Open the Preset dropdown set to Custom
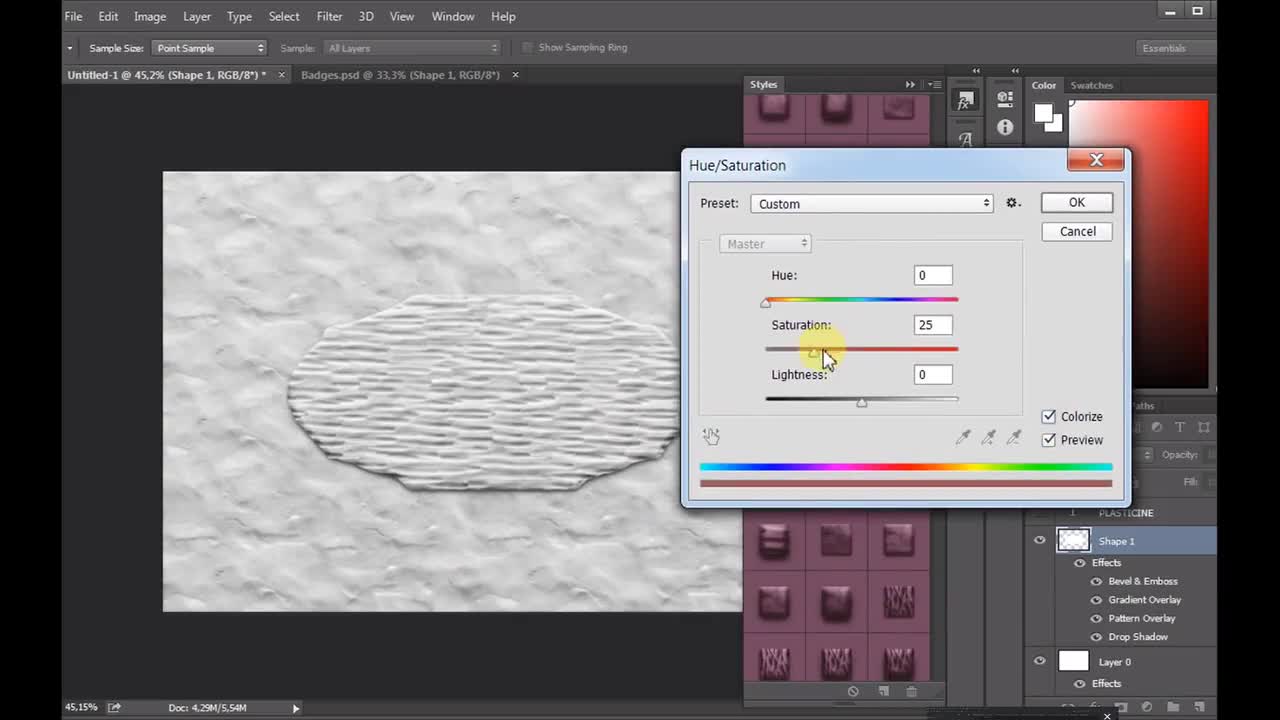Viewport: 1280px width, 720px height. (871, 204)
